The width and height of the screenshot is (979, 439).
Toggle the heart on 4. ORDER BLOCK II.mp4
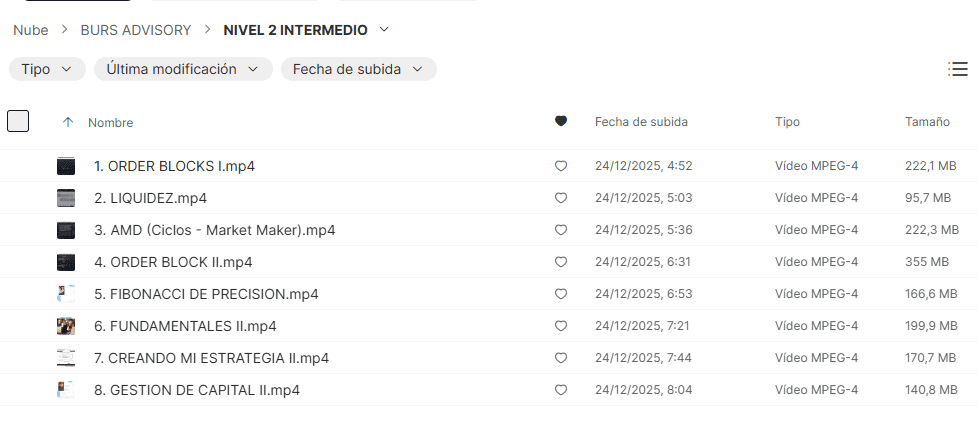pyautogui.click(x=561, y=262)
